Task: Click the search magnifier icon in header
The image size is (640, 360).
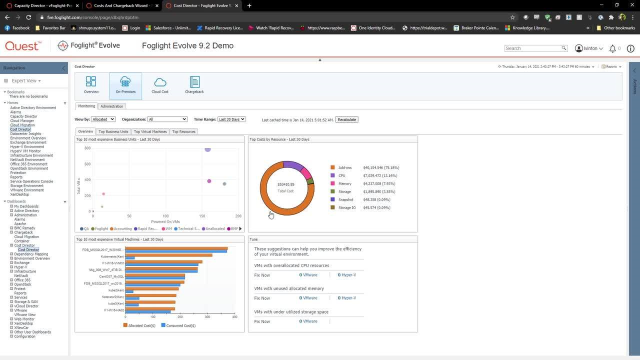Action: [564, 48]
